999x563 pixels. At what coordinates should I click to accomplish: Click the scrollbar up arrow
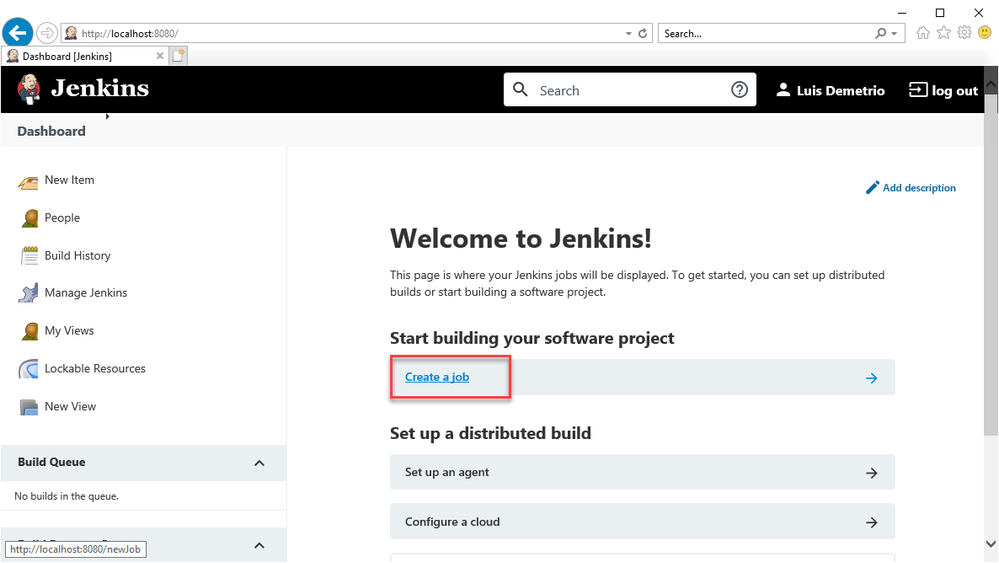pos(991,84)
